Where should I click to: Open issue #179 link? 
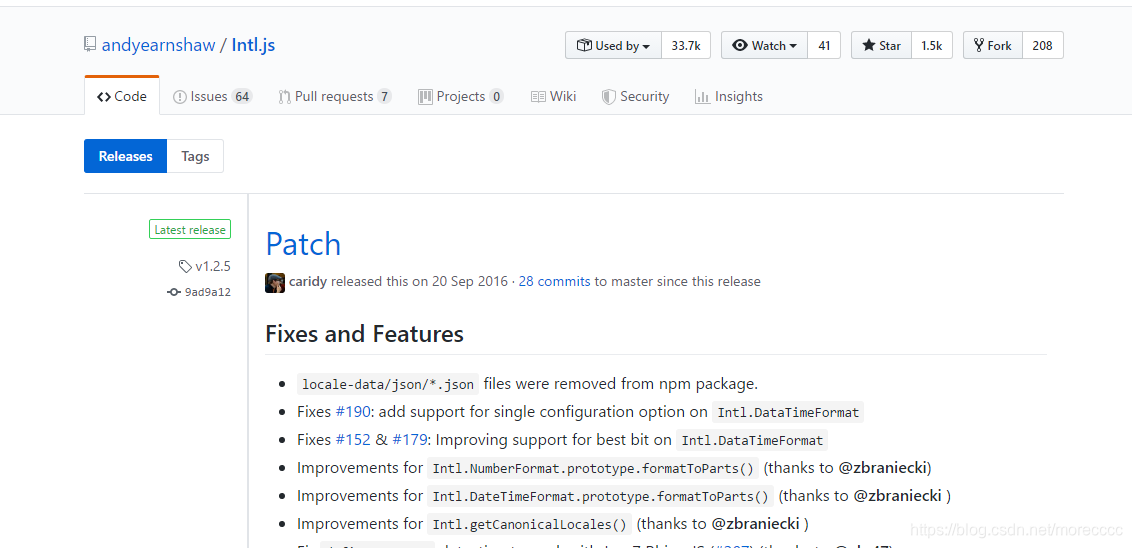click(x=409, y=440)
